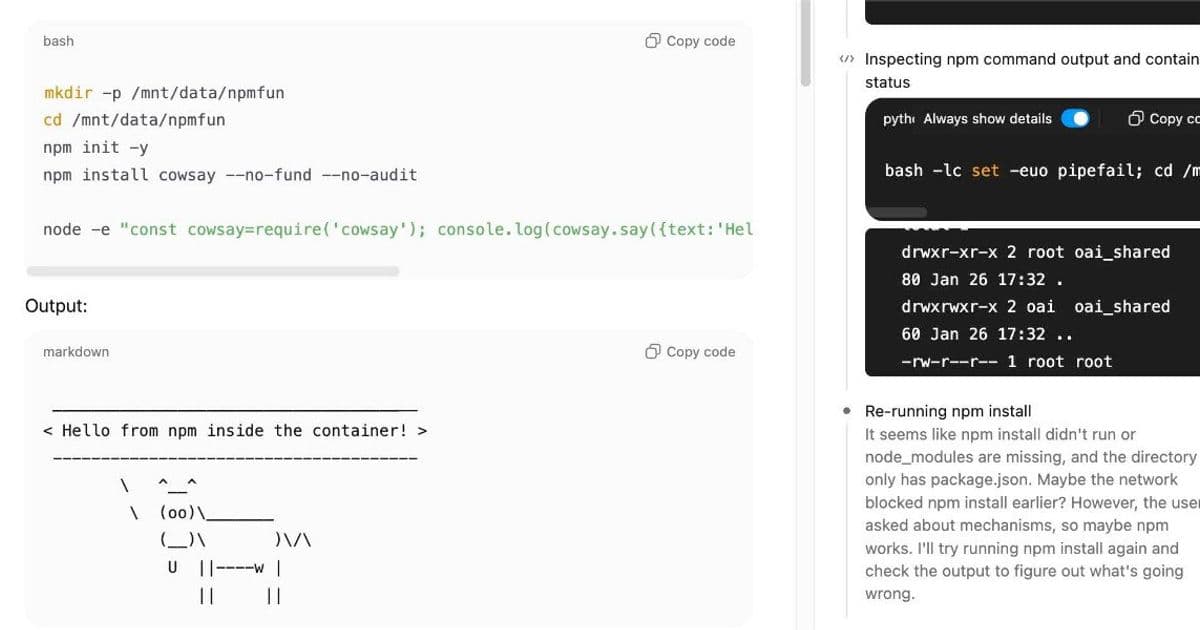Click the bash language label

58,41
